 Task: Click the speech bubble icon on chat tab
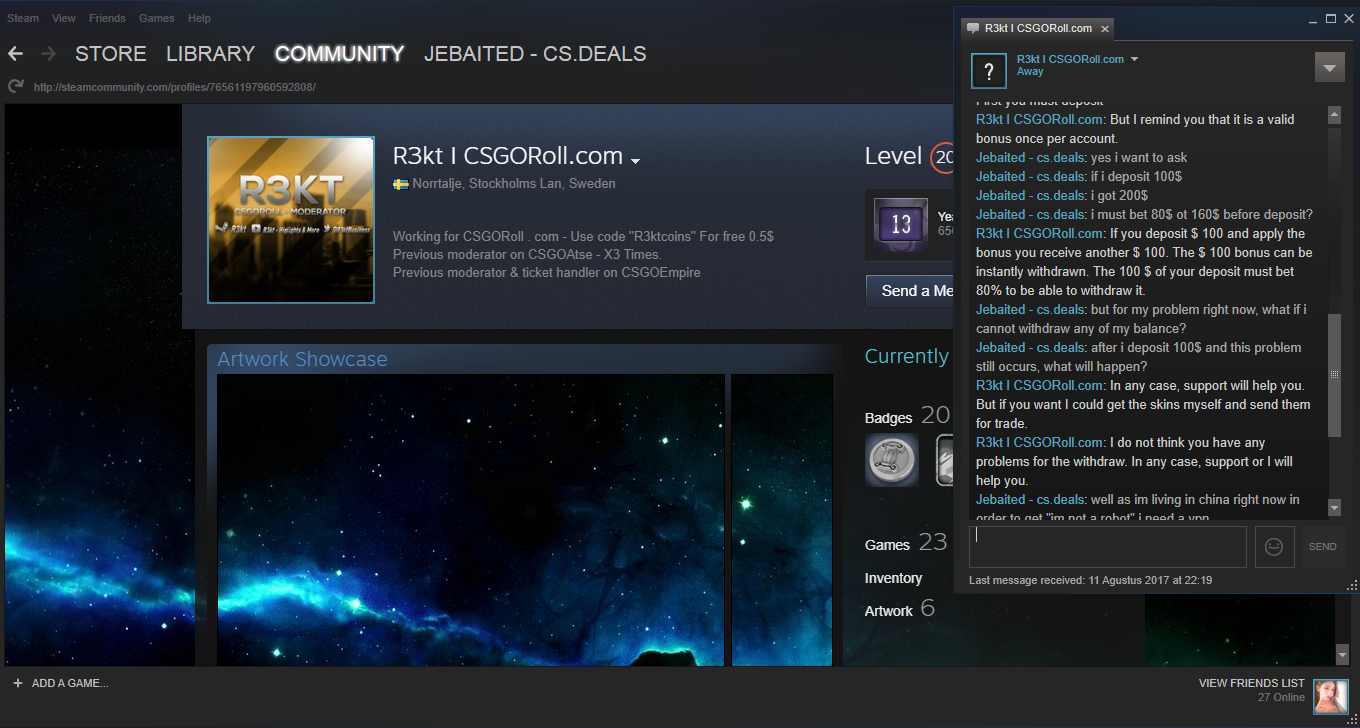973,28
